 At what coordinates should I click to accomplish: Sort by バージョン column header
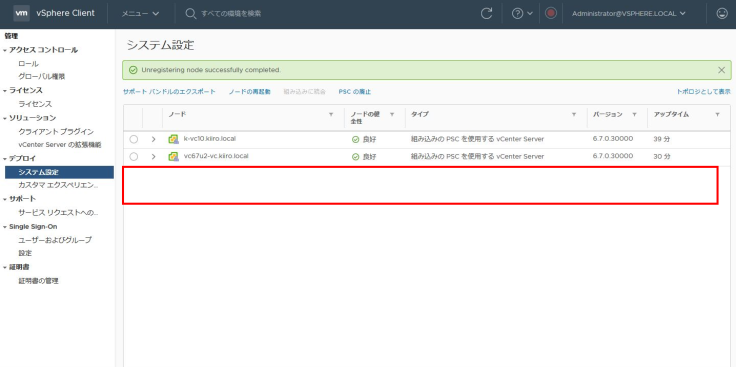607,115
